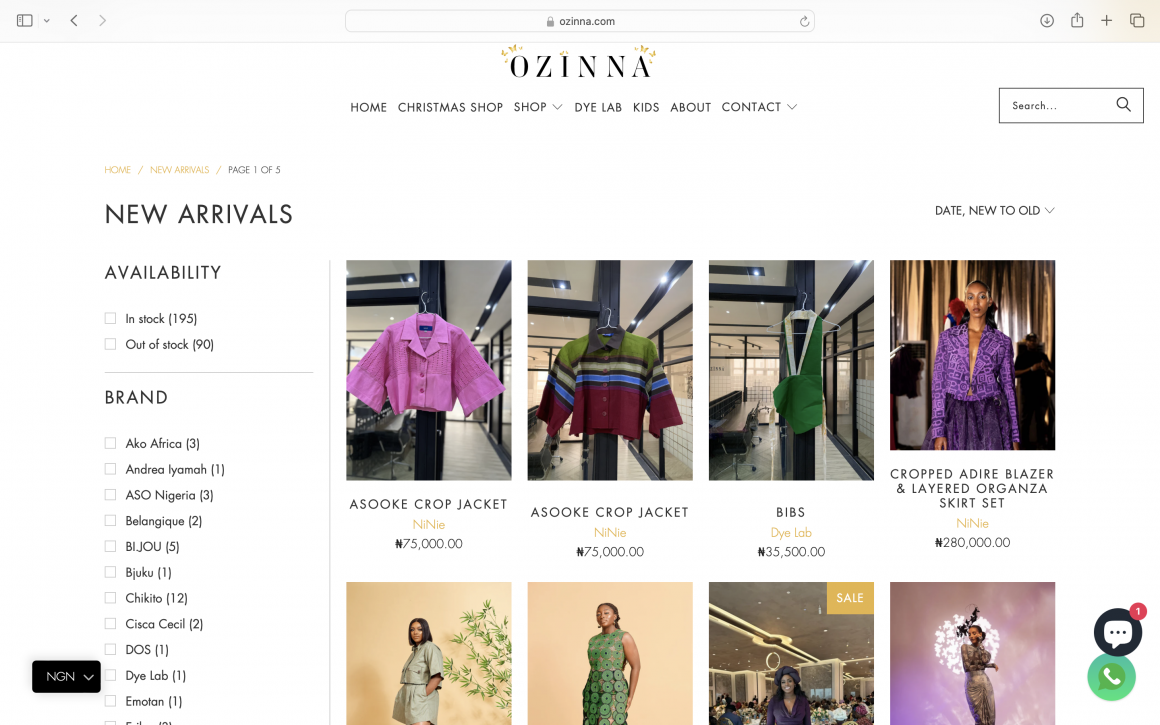
Task: Expand the Date, New to Old sort dropdown
Action: [x=994, y=211]
